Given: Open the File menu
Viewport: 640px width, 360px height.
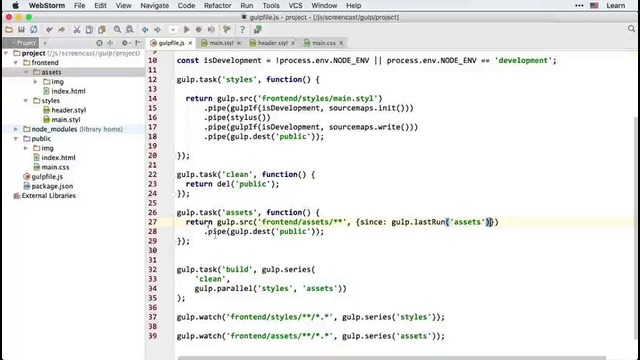Looking at the screenshot, I should [x=79, y=6].
